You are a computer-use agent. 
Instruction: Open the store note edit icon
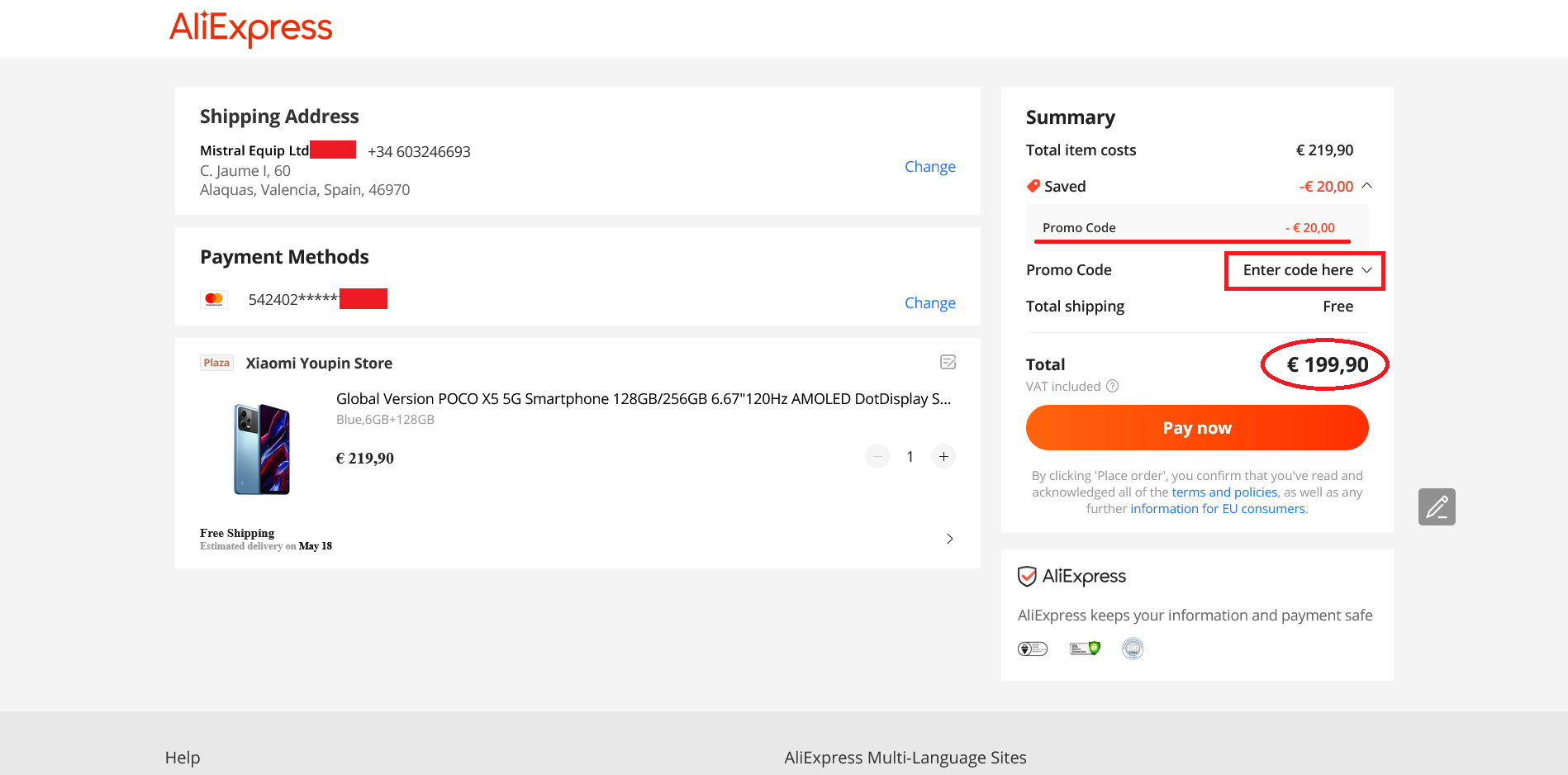(948, 362)
